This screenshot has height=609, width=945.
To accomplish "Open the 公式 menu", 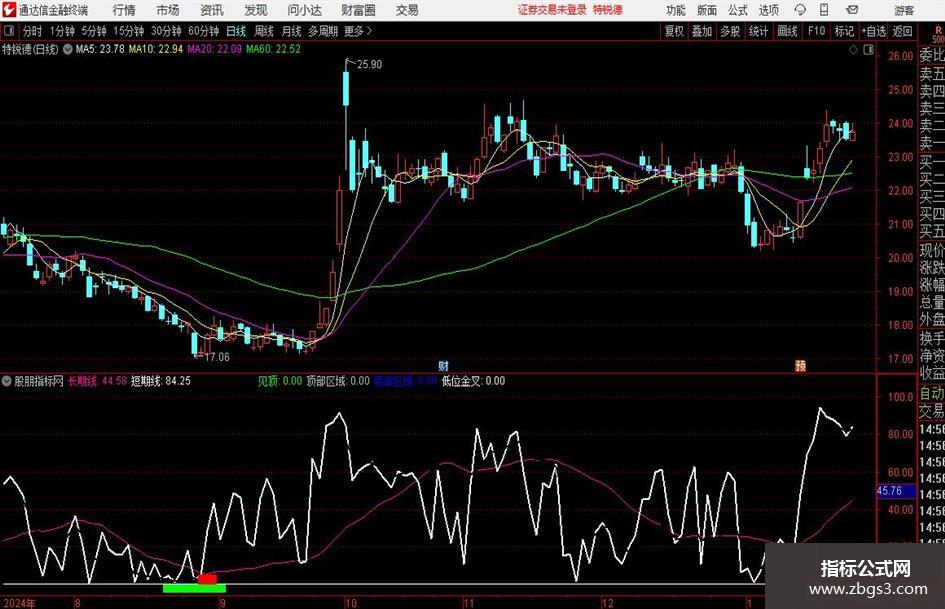I will 737,10.
